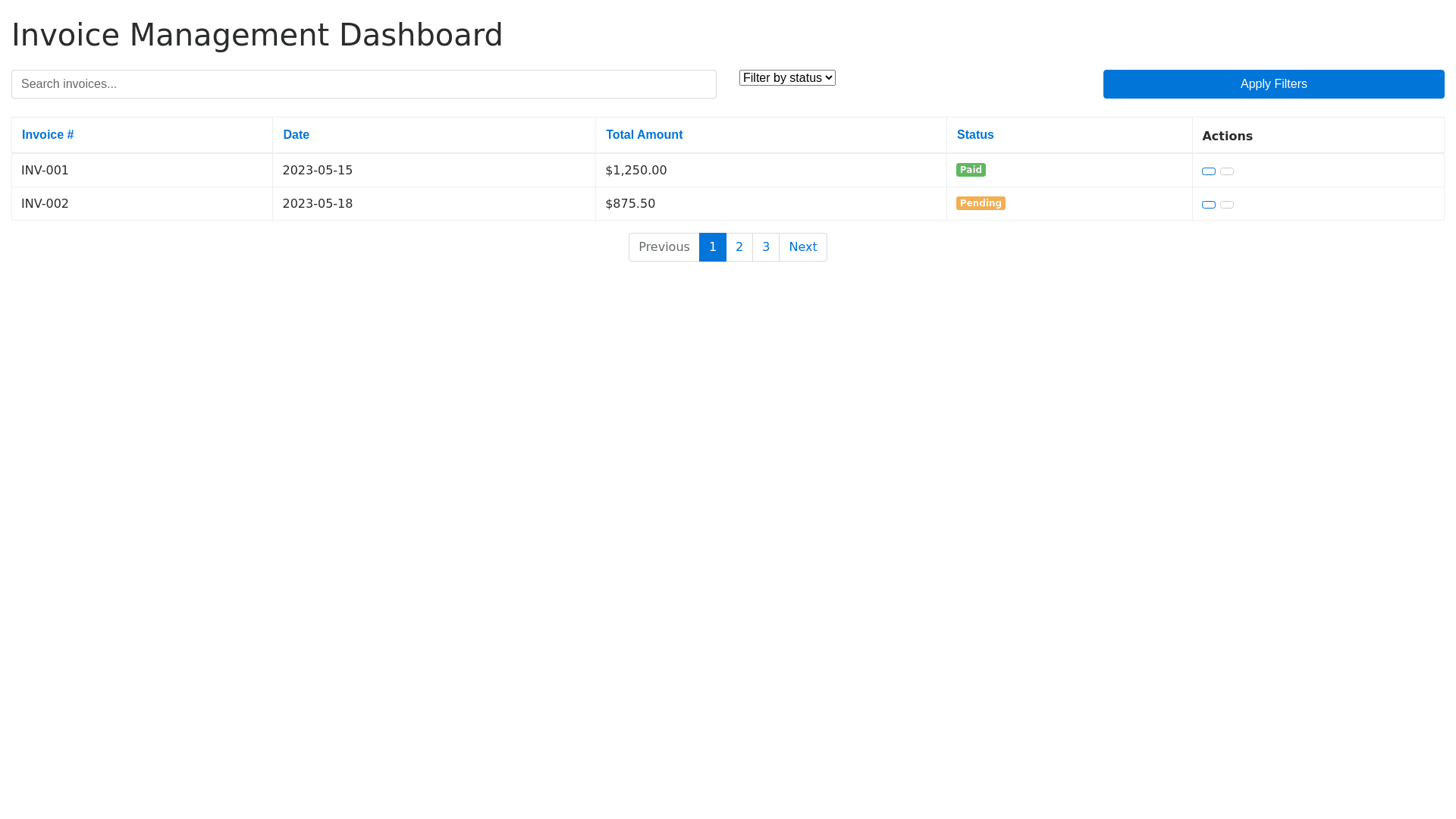Click the gray-outlined action button for INV-001
The image size is (1456, 819).
coord(1226,171)
